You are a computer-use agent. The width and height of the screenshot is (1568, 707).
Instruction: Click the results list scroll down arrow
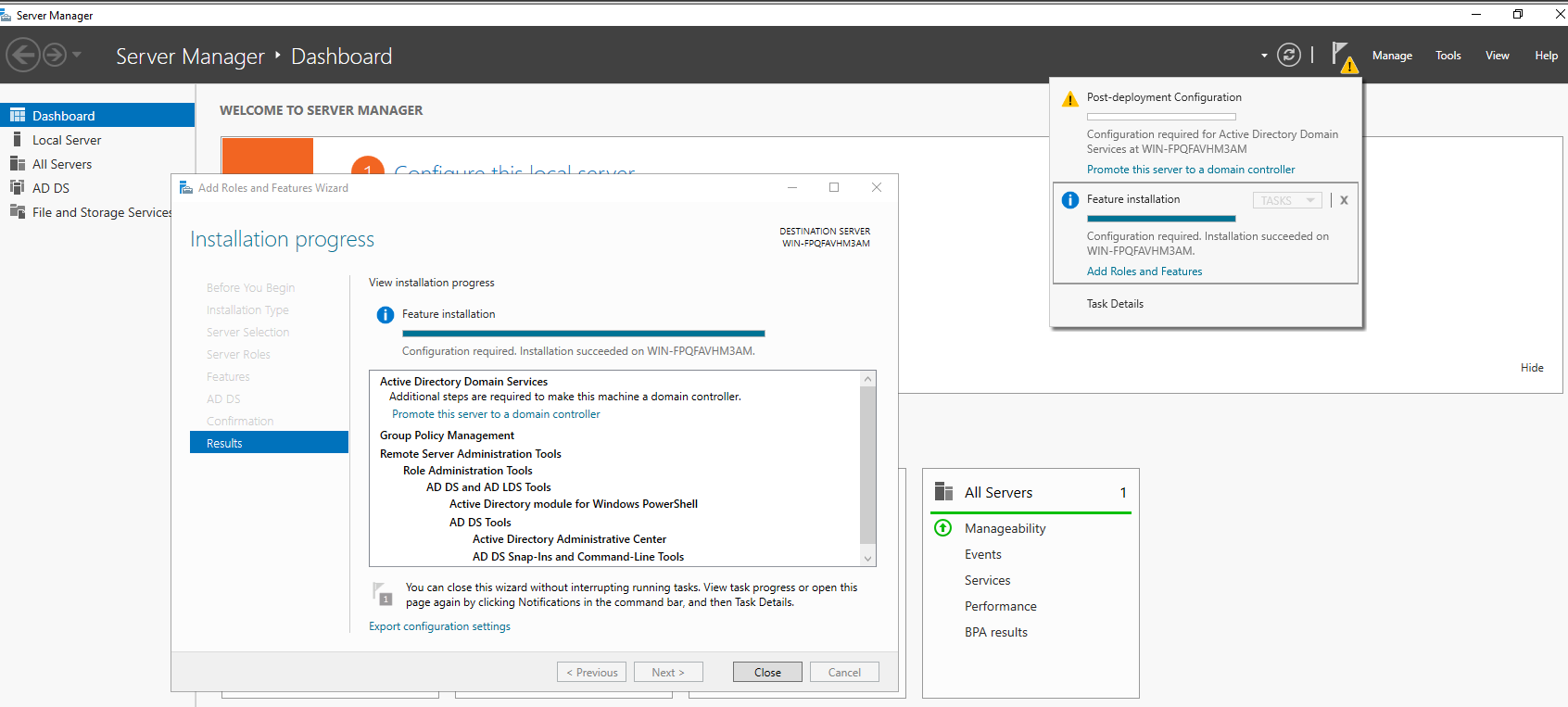867,558
